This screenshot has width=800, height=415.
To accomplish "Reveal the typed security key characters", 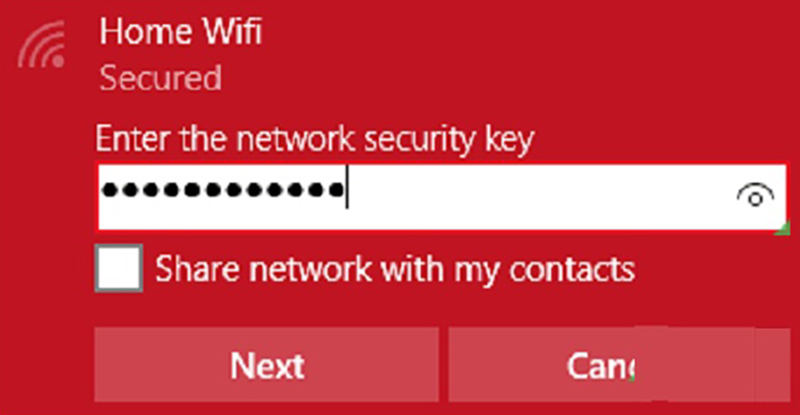I will point(755,196).
